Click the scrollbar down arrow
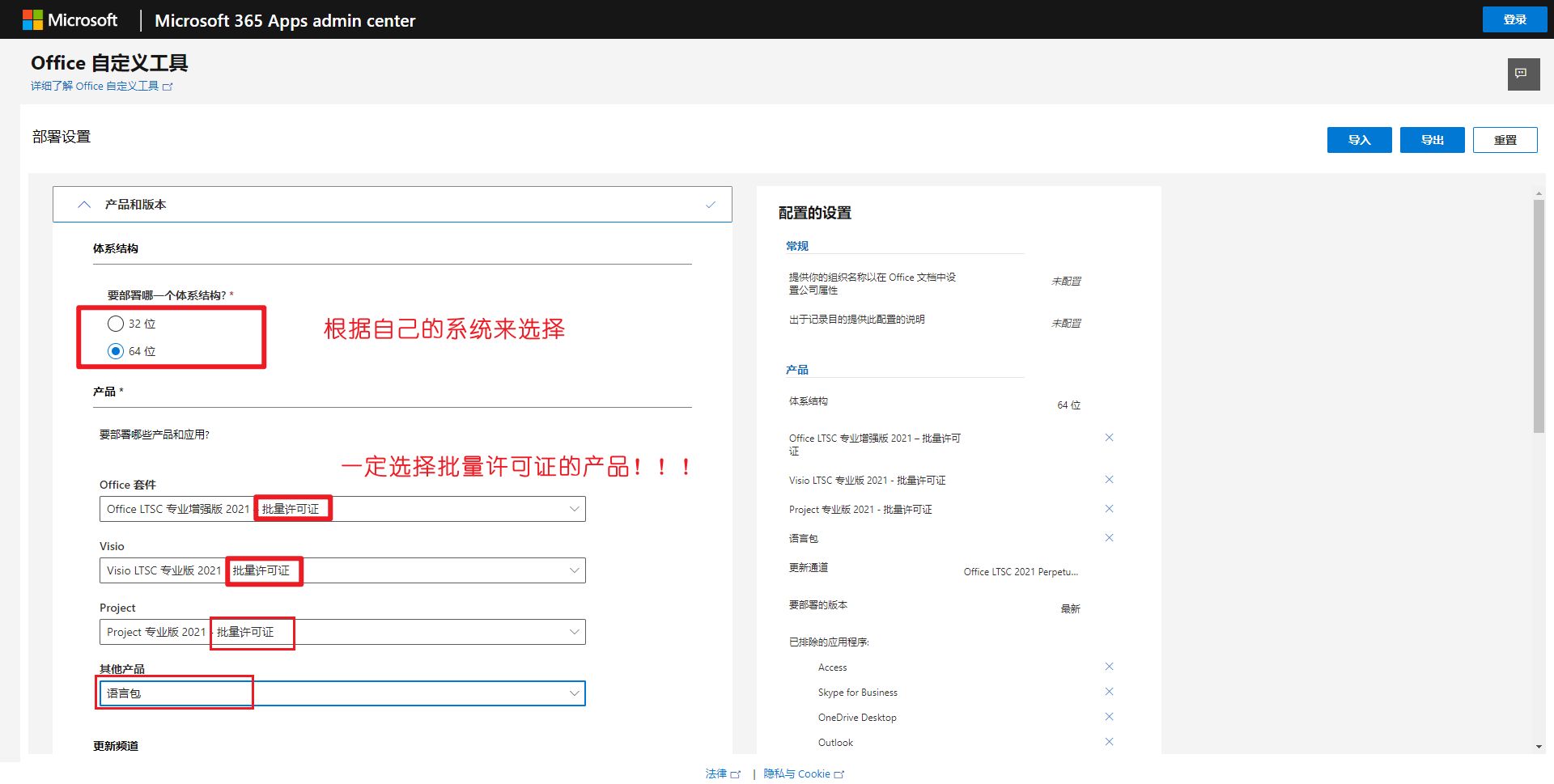Viewport: 1554px width, 784px height. (x=1539, y=747)
